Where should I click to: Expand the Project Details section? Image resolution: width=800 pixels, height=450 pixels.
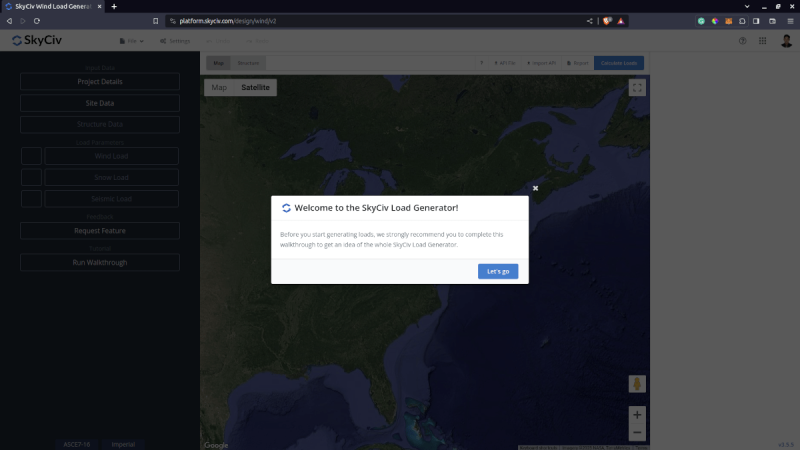[99, 82]
